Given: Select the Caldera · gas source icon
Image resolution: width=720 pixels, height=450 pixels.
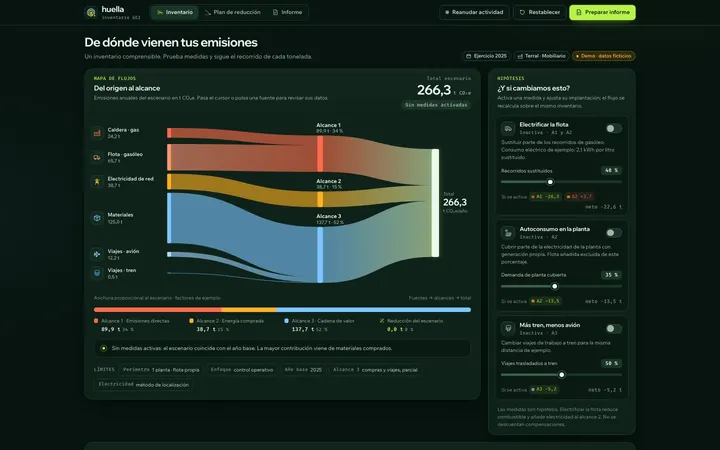Looking at the screenshot, I should [97, 133].
